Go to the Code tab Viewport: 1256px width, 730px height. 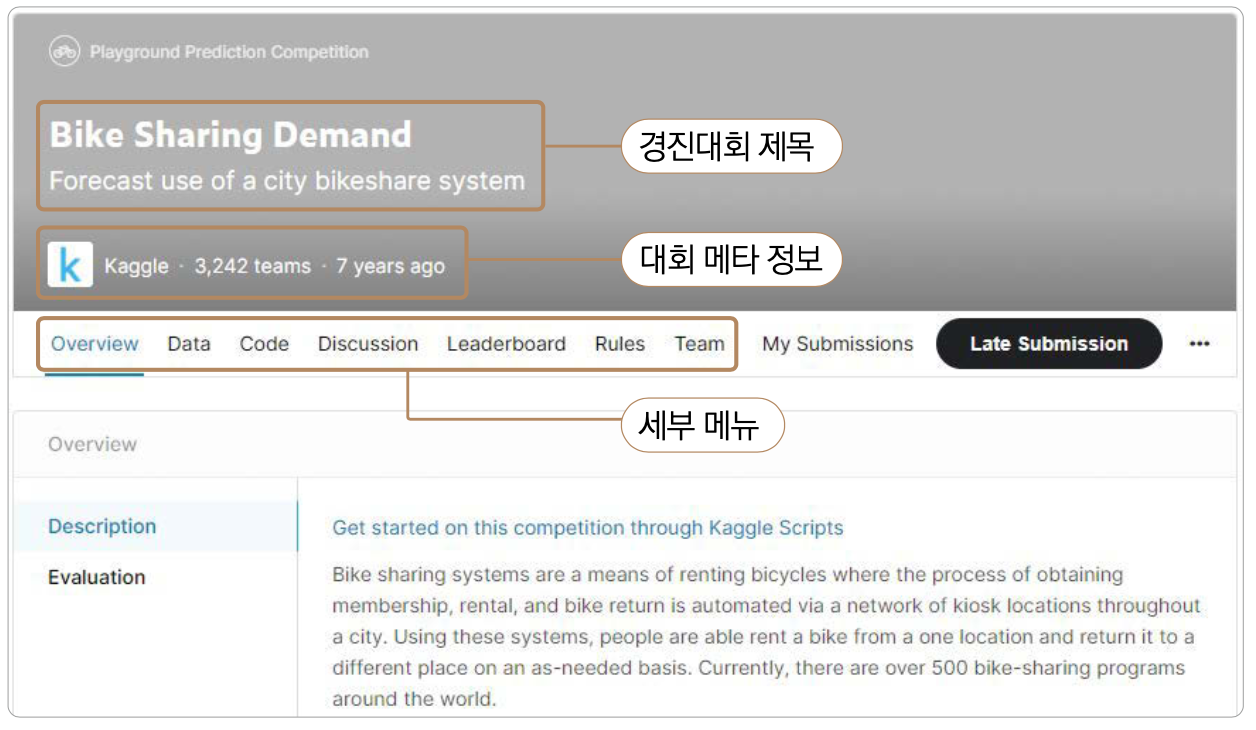point(264,344)
